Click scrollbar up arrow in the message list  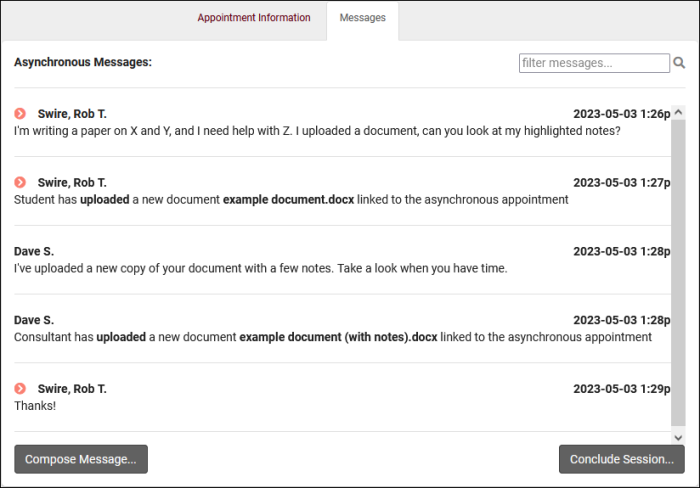[678, 113]
